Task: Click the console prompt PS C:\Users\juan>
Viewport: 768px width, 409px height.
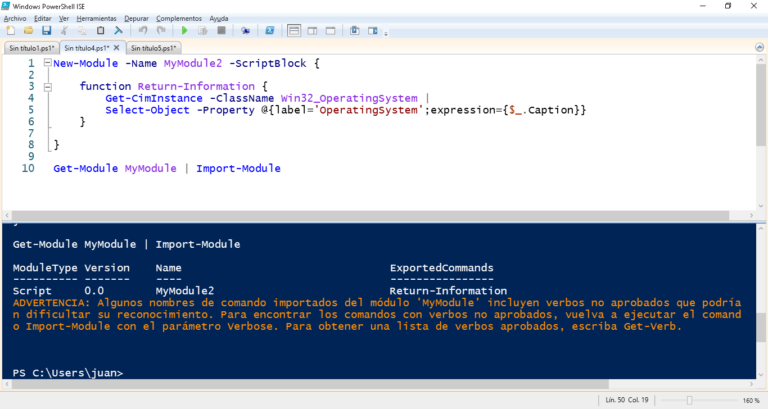Action: [68, 373]
